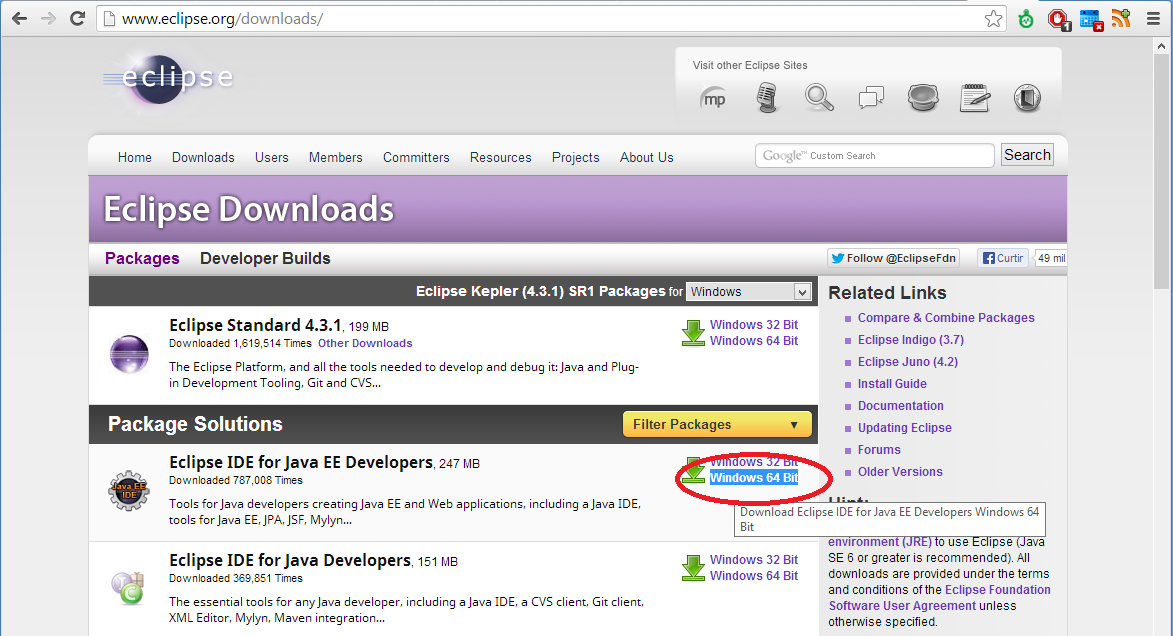This screenshot has height=636, width=1173.
Task: Click the green download arrow for Eclipse Standard
Action: [693, 333]
